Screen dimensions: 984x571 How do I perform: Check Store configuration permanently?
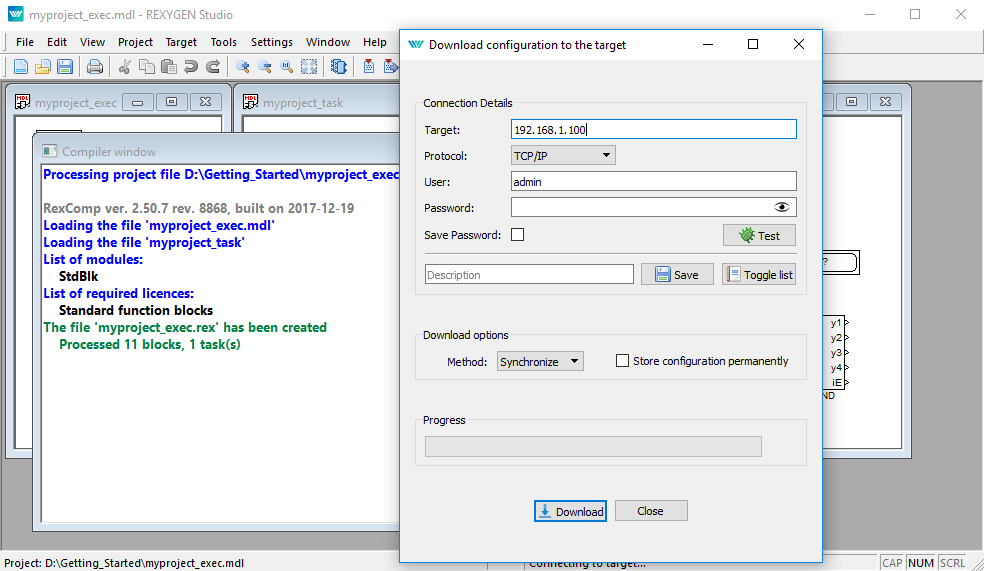tap(622, 361)
